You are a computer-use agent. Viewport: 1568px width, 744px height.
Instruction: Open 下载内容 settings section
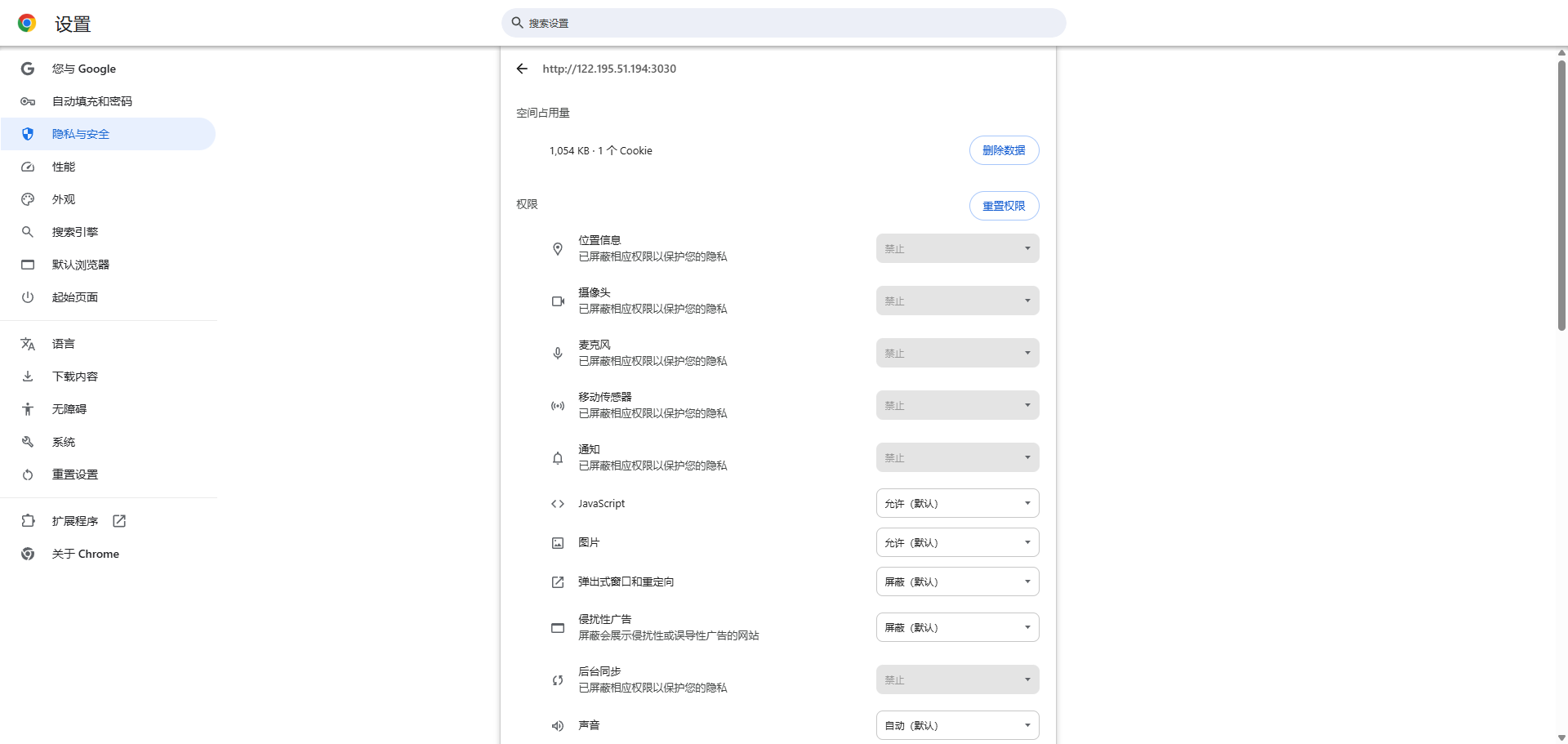108,376
